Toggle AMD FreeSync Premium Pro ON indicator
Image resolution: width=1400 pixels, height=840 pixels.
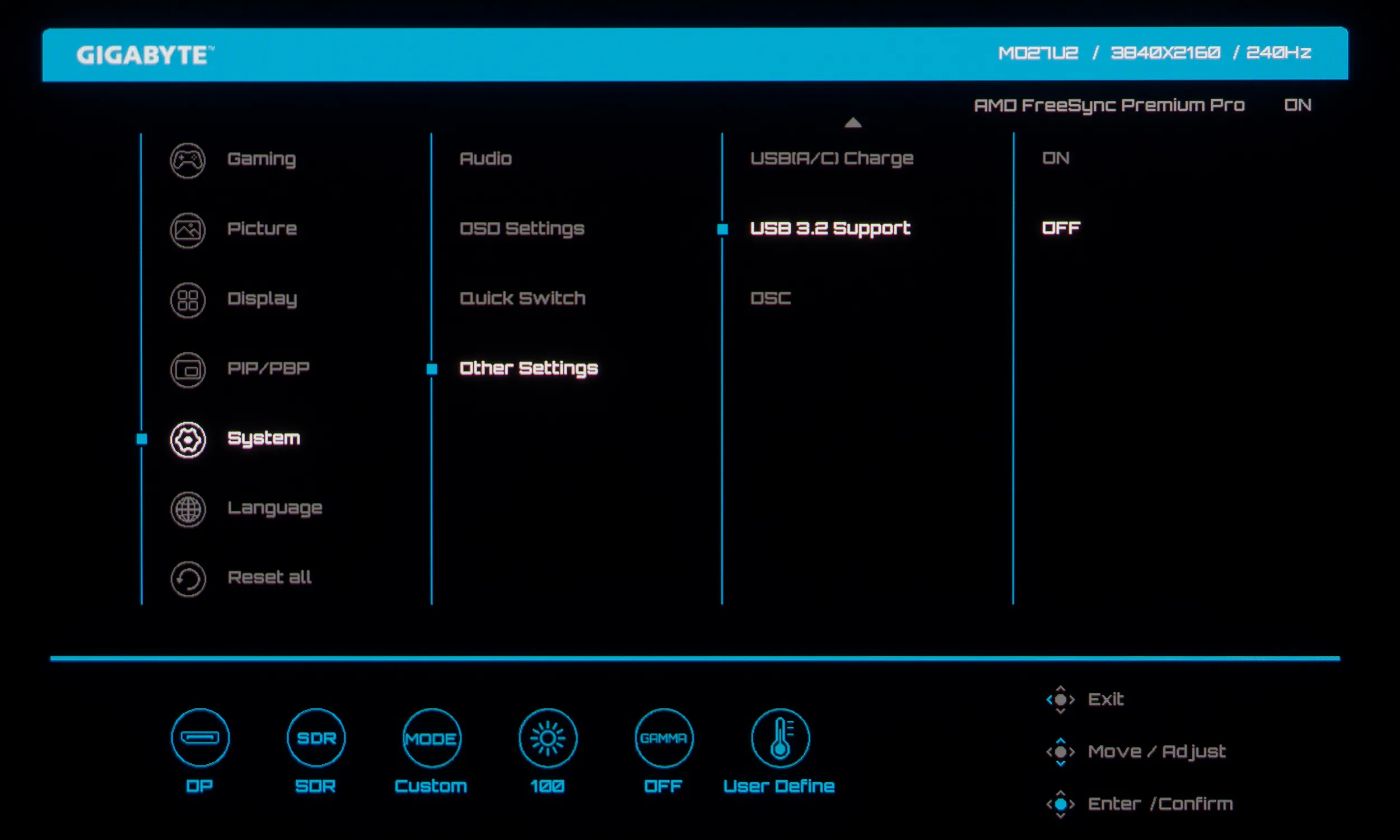(x=1297, y=105)
